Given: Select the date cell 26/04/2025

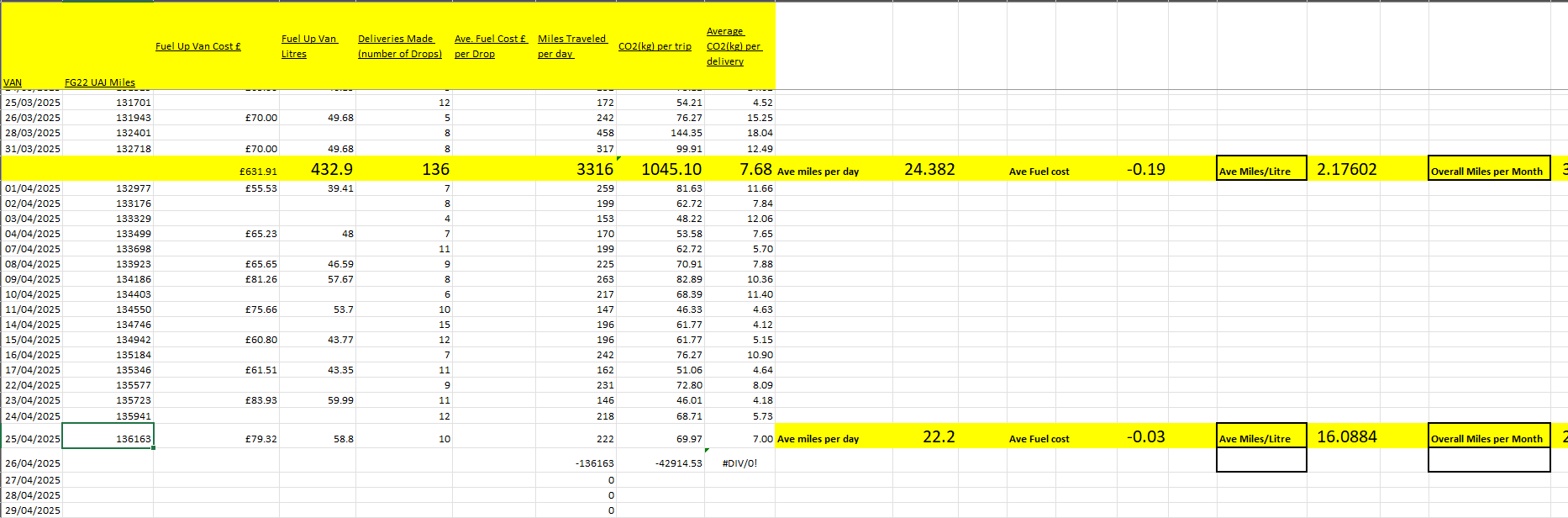Looking at the screenshot, I should 33,463.
